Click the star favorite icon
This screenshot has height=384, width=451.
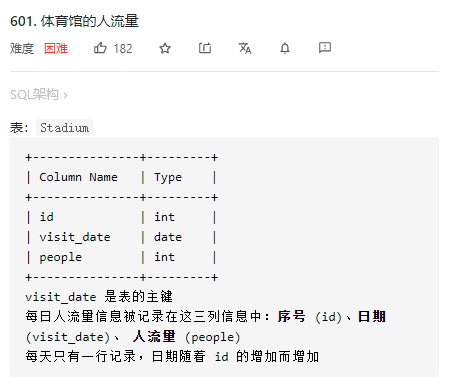165,49
